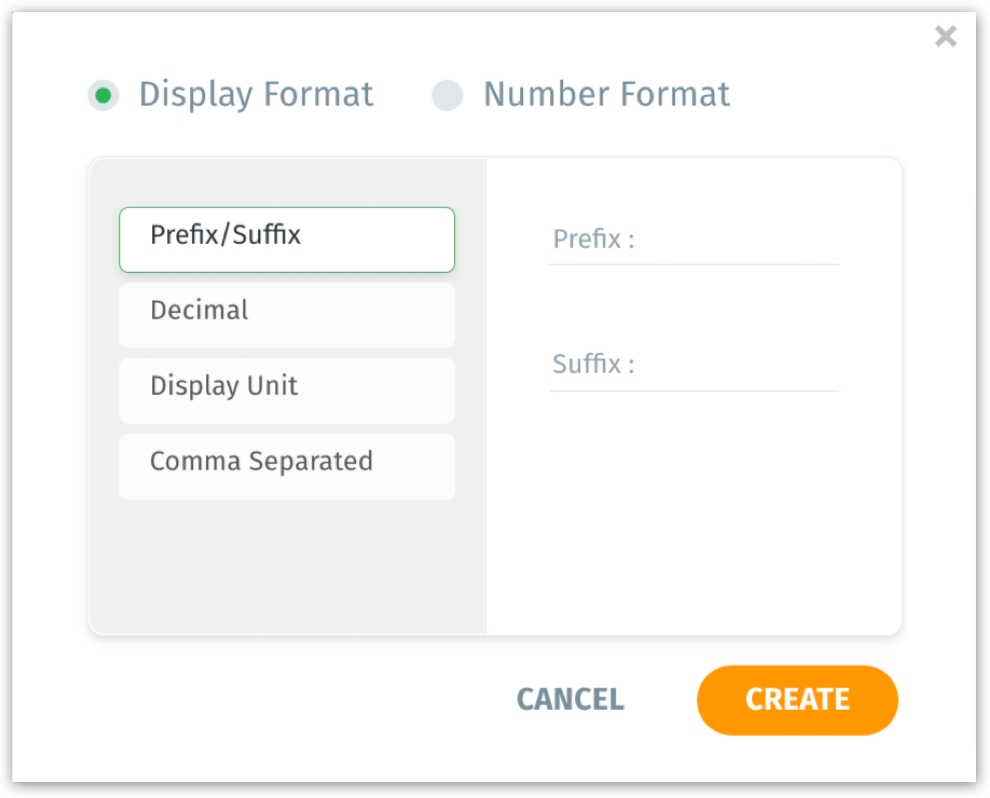Select the Number Format radio button
This screenshot has height=798, width=990.
[x=447, y=96]
